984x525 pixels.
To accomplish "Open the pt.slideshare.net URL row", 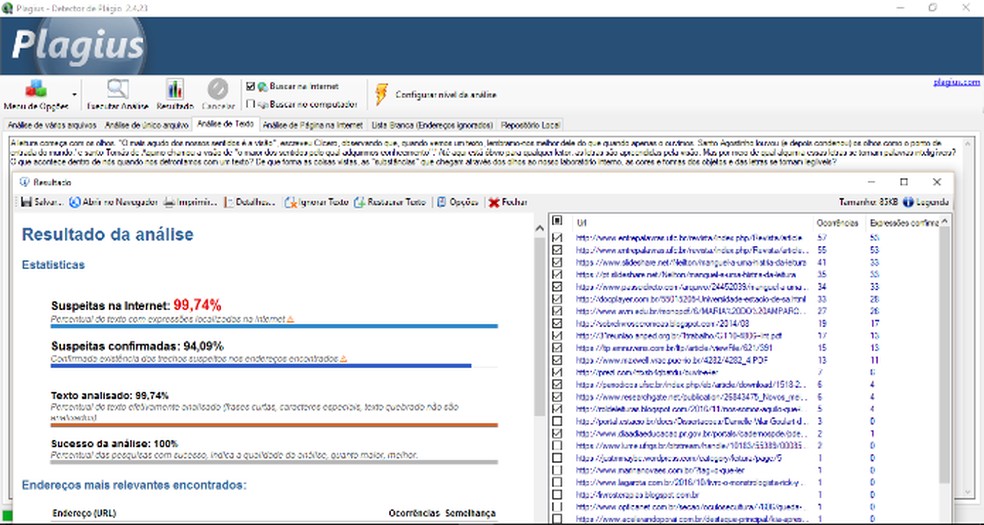I will point(686,274).
